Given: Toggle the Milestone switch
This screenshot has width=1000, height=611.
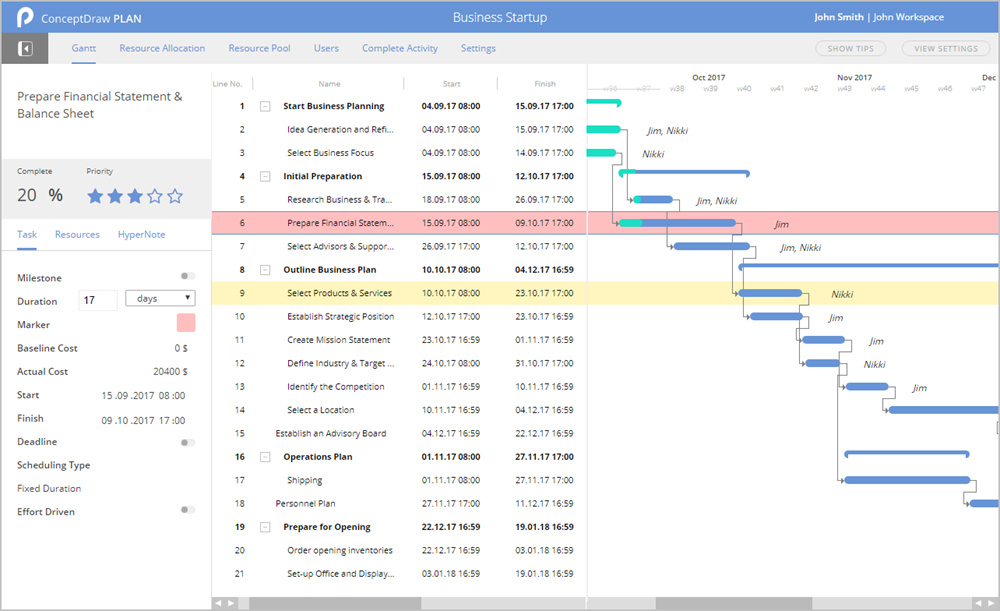Looking at the screenshot, I should 187,277.
